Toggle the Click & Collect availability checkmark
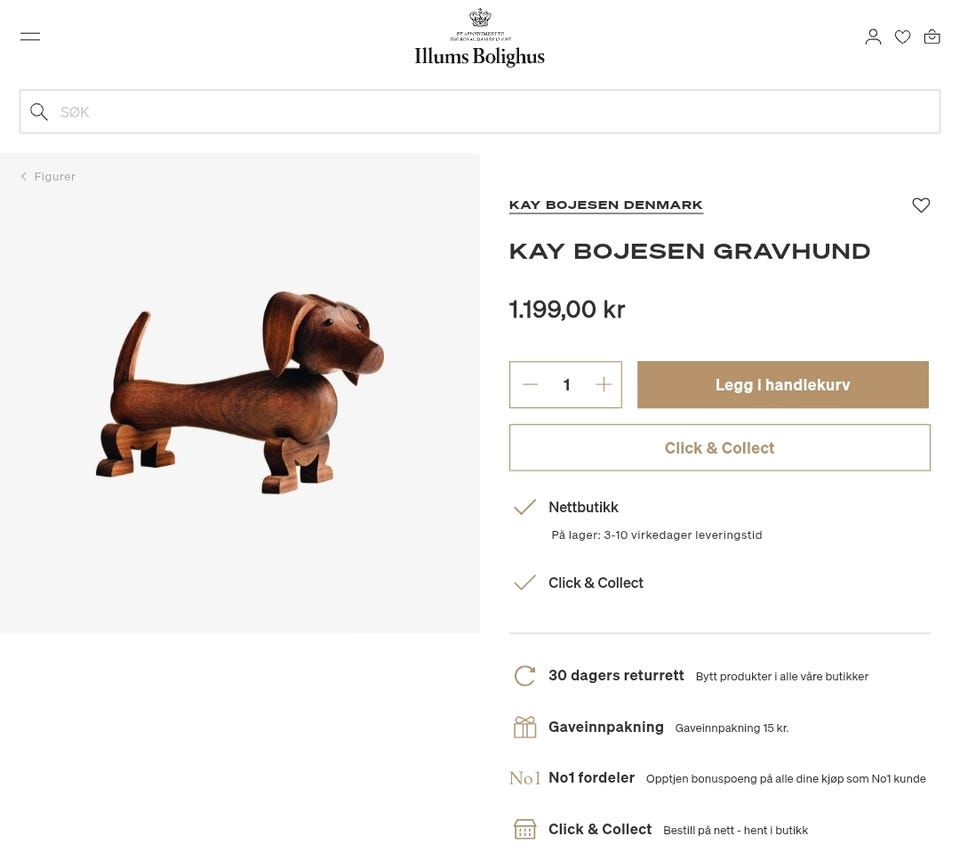This screenshot has width=960, height=852. coord(524,582)
